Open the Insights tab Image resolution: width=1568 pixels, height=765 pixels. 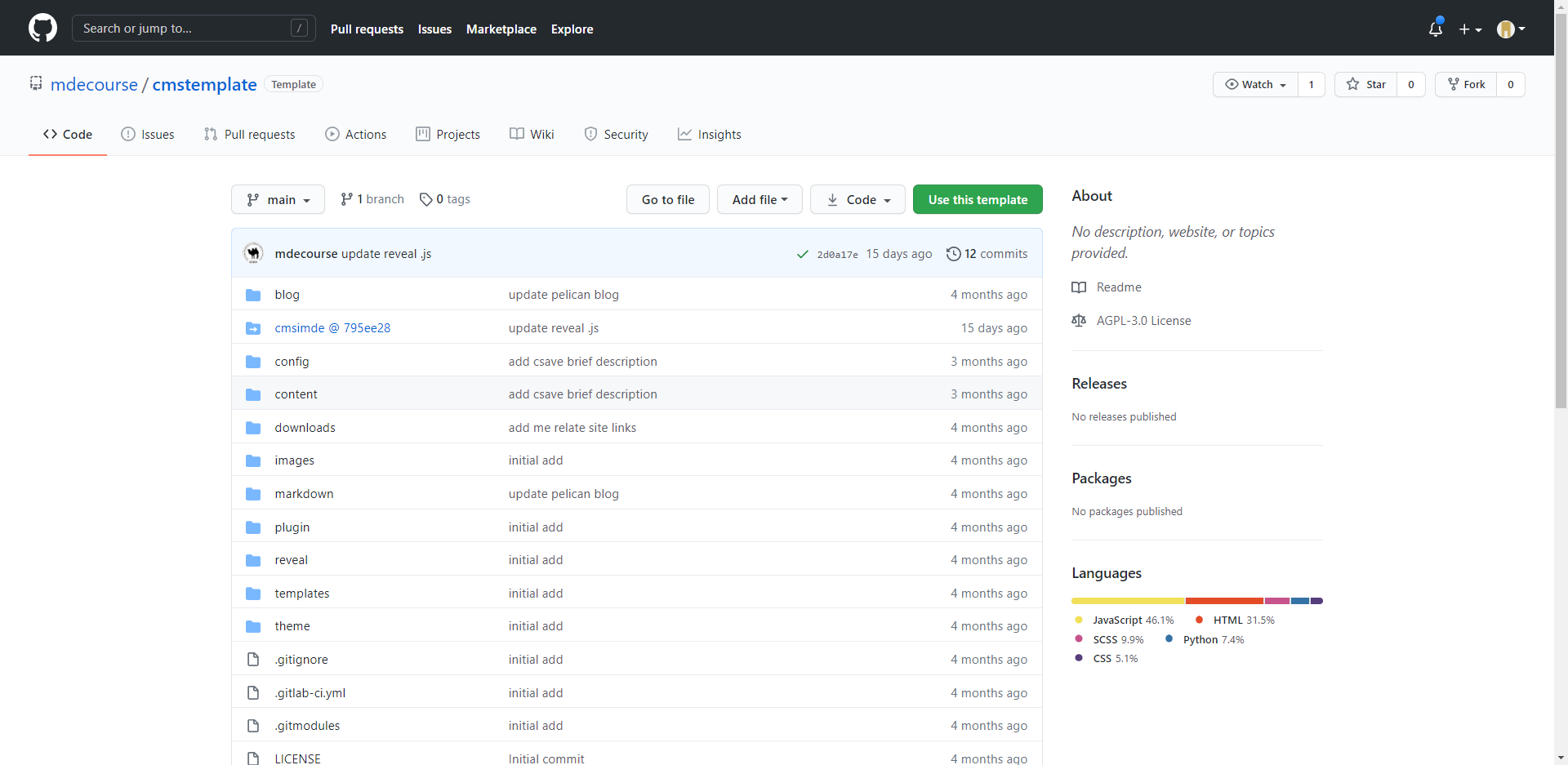point(710,135)
